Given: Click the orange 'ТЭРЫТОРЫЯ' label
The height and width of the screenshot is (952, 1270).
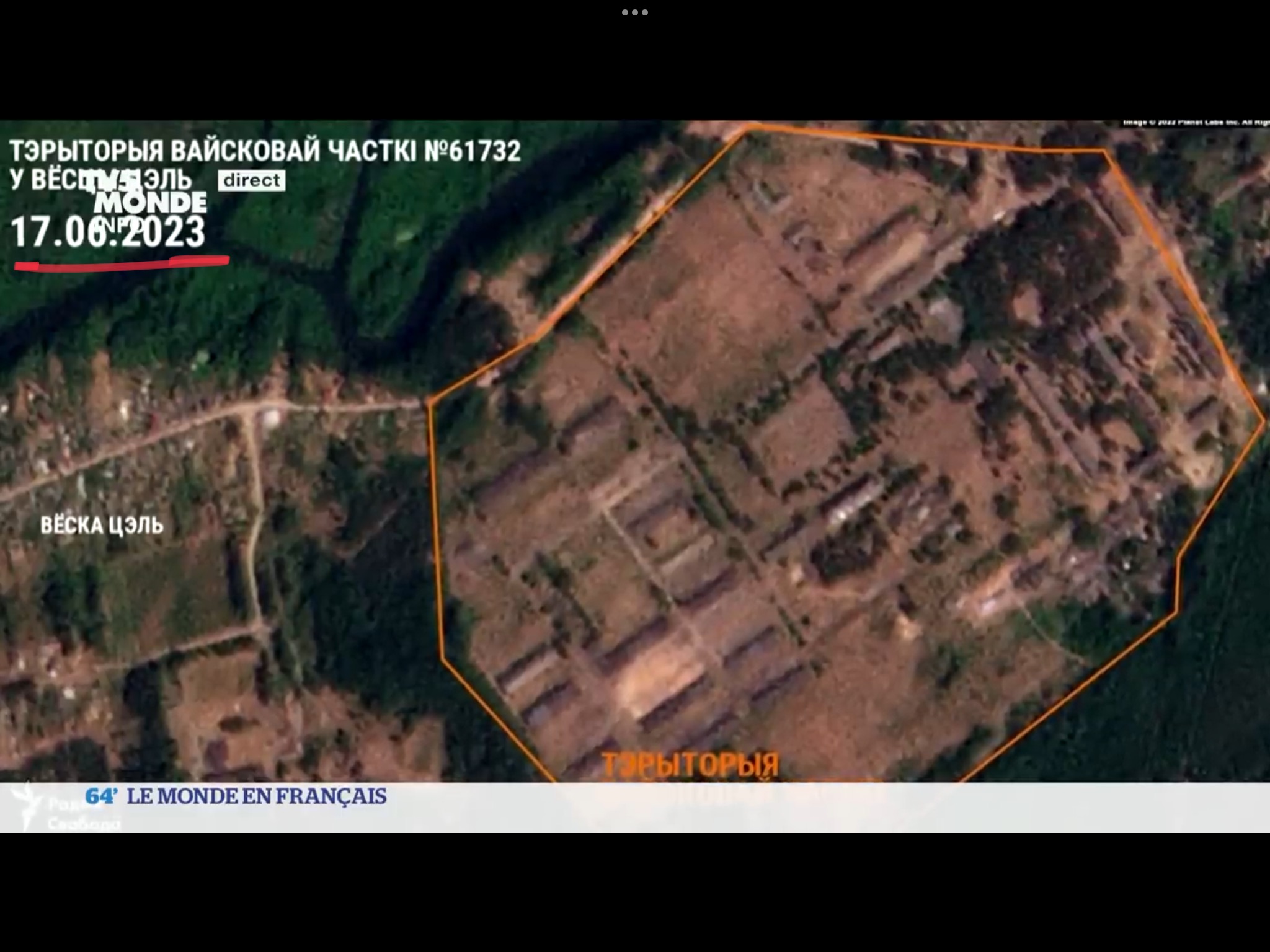Looking at the screenshot, I should point(690,764).
